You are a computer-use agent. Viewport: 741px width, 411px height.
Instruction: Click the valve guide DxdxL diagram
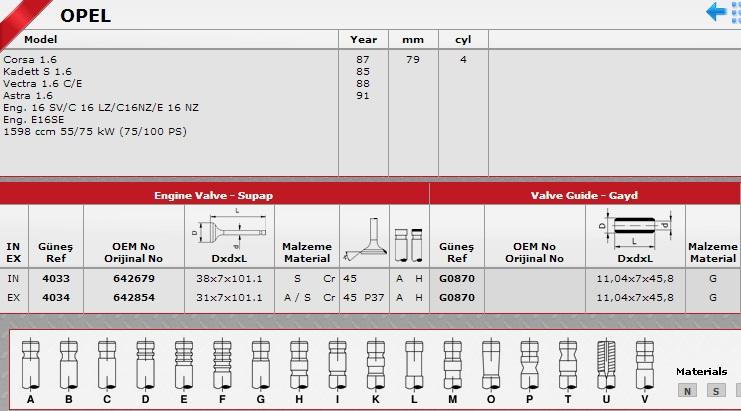(634, 230)
